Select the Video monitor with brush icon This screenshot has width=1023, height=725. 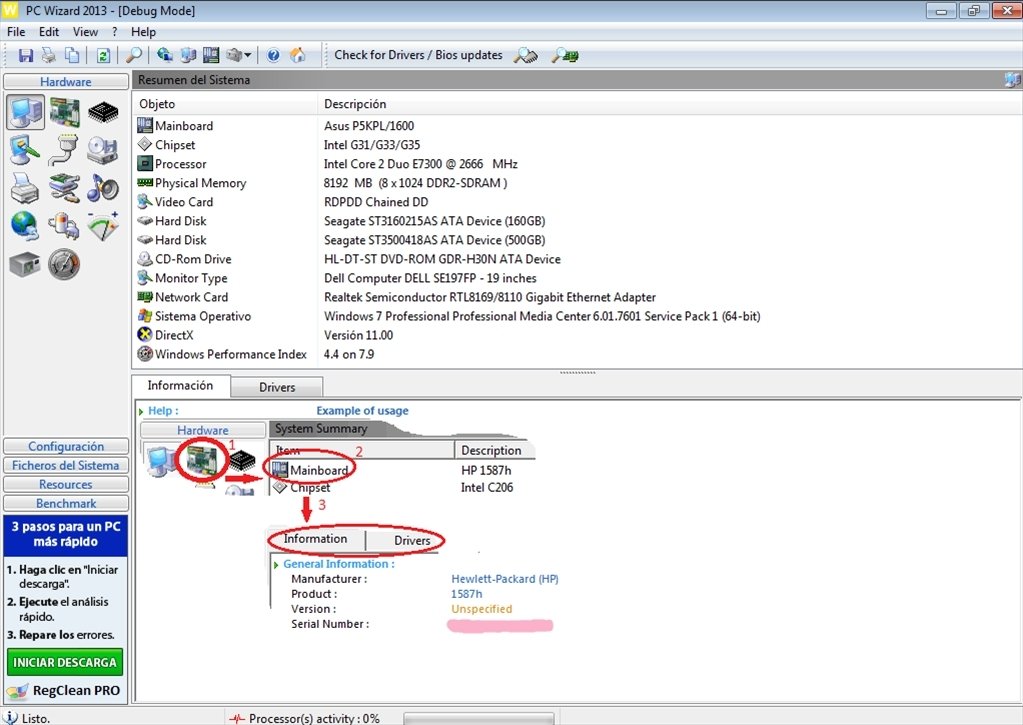pos(25,150)
